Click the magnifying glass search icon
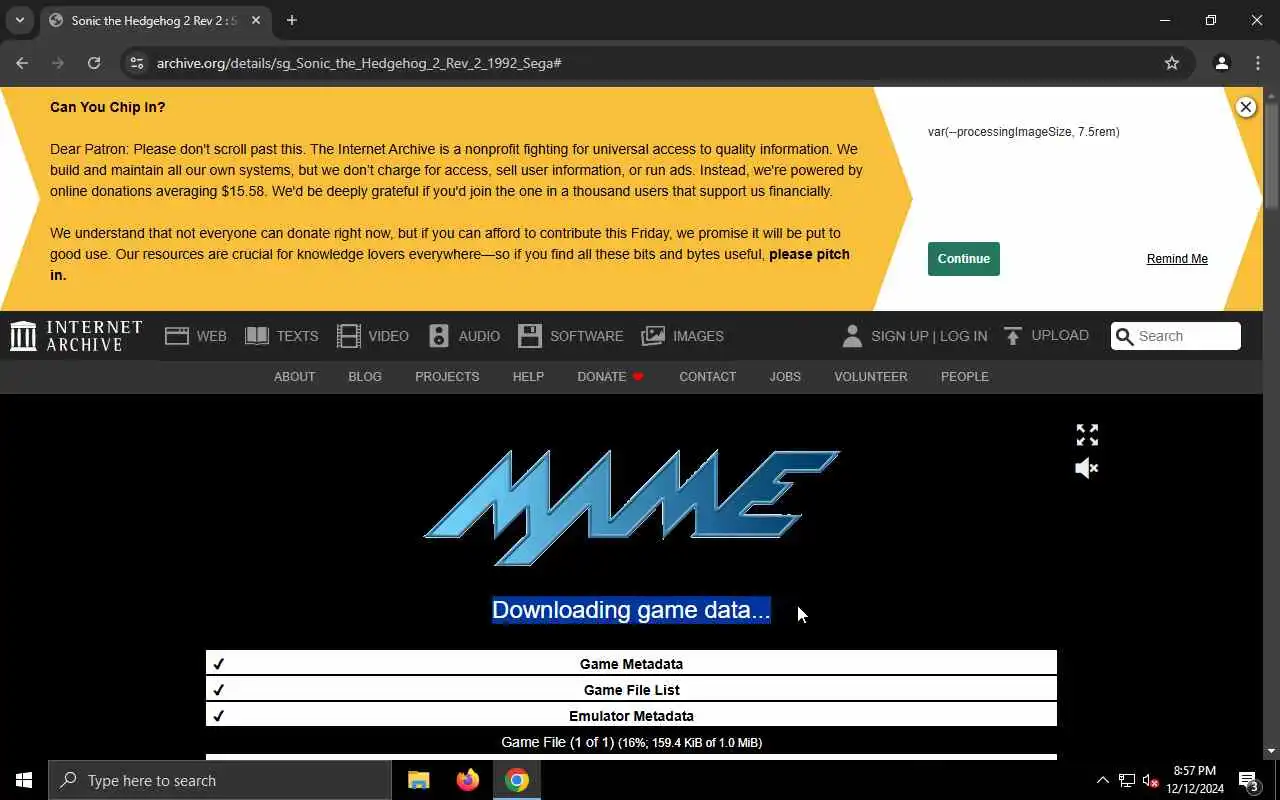The width and height of the screenshot is (1280, 800). pyautogui.click(x=1124, y=336)
